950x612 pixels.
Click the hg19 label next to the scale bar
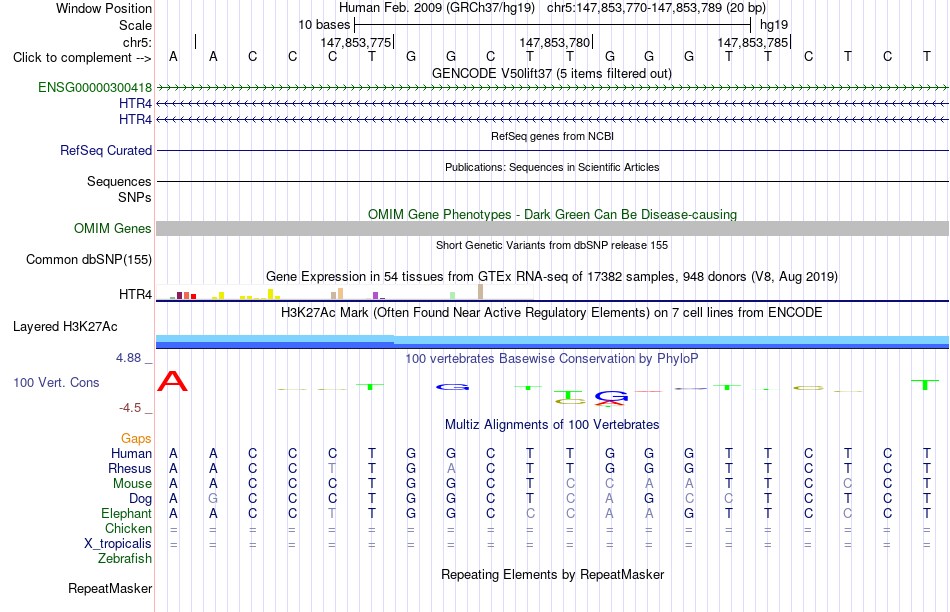tap(774, 25)
